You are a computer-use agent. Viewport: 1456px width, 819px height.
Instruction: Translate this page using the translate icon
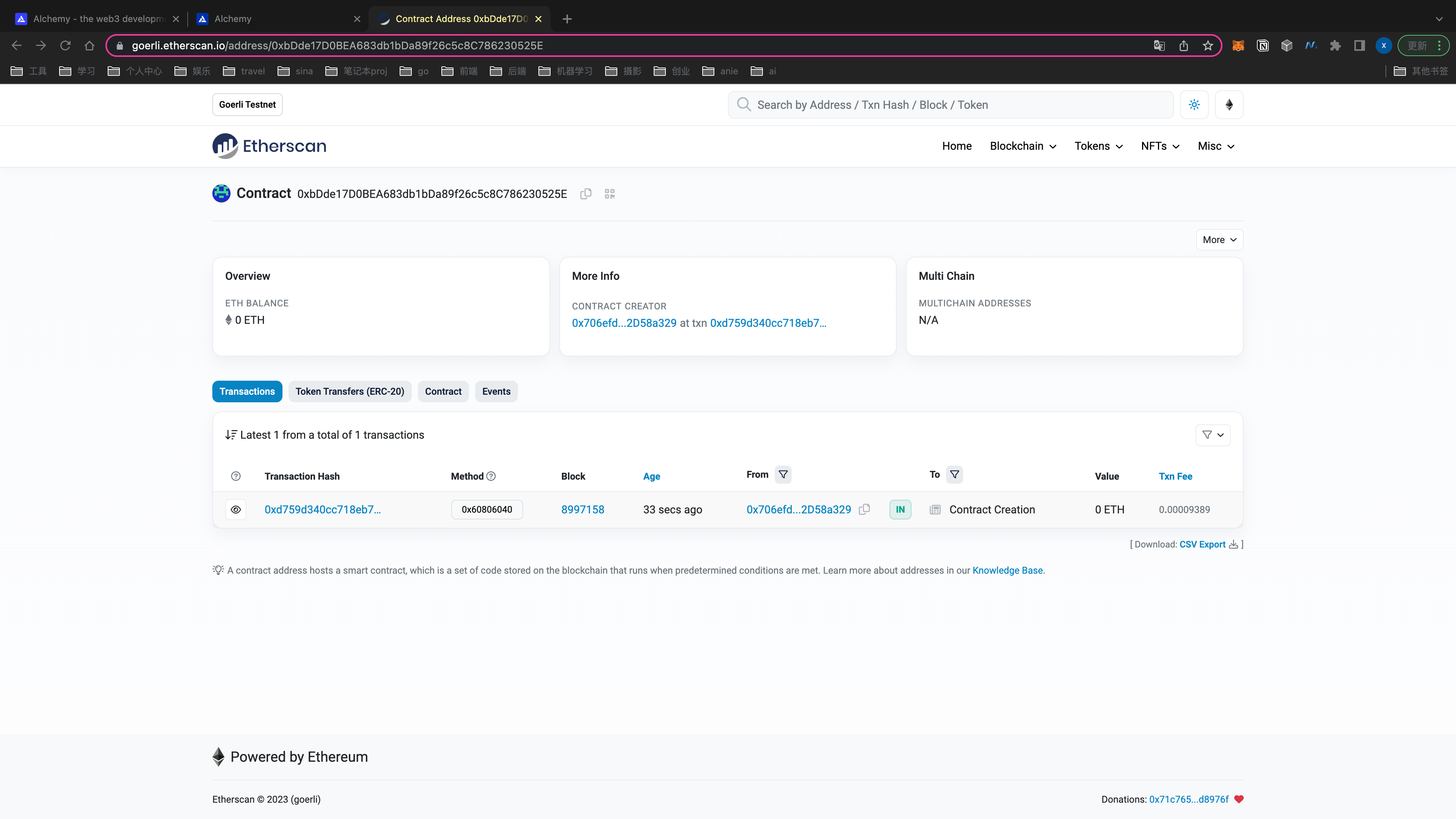point(1159,46)
